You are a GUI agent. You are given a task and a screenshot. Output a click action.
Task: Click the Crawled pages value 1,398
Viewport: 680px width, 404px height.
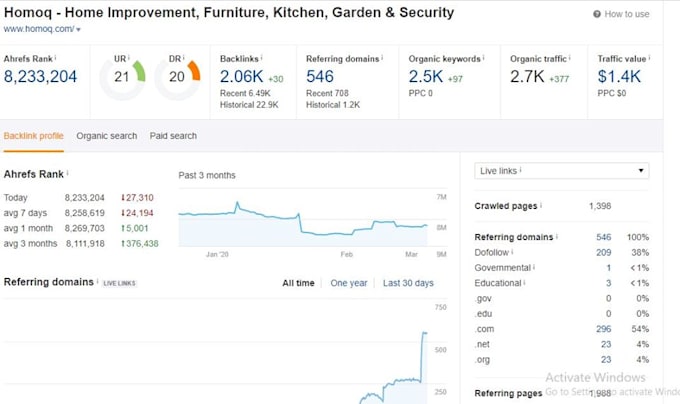[600, 206]
